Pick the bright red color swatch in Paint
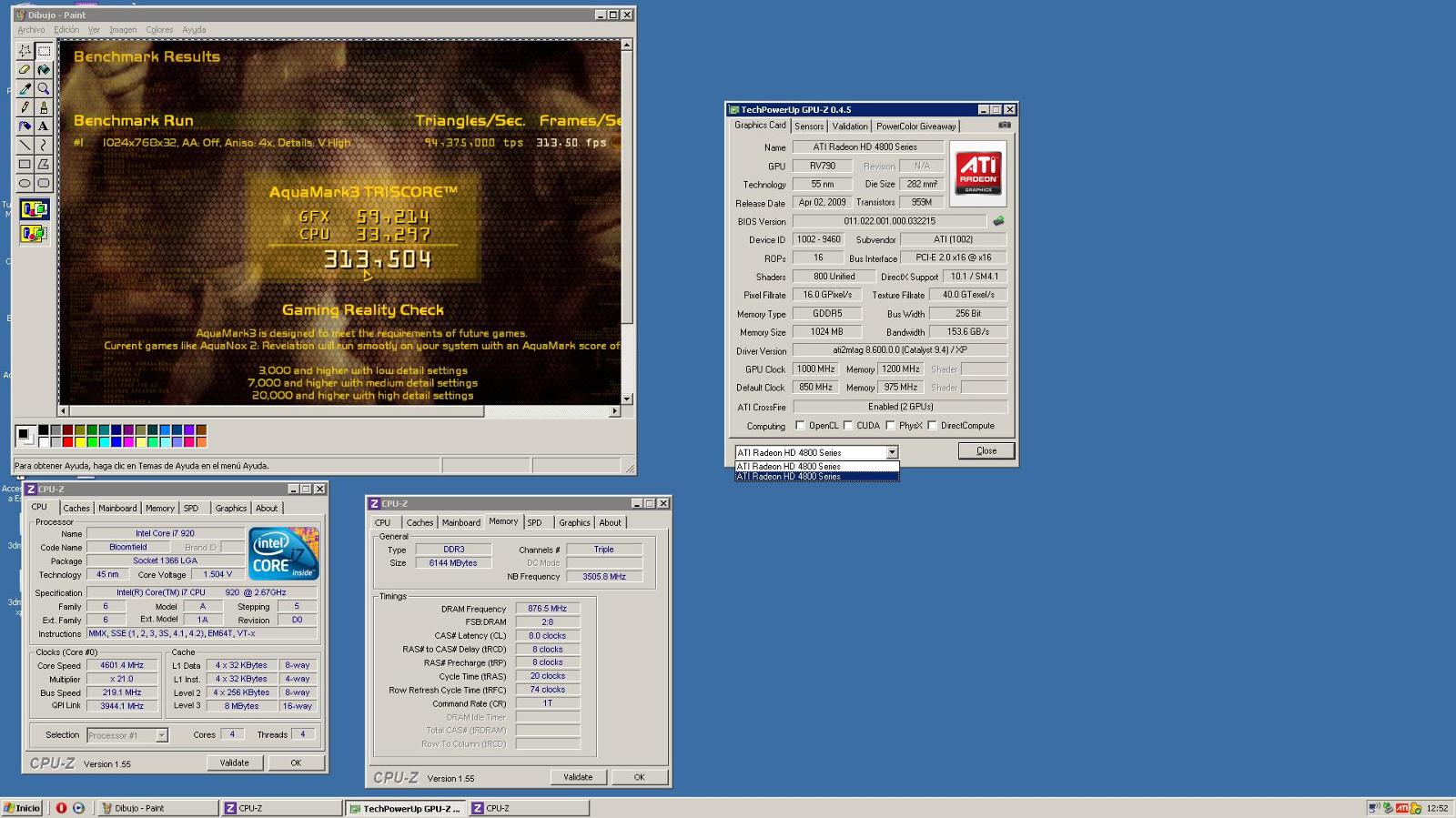This screenshot has width=1456, height=818. (67, 442)
